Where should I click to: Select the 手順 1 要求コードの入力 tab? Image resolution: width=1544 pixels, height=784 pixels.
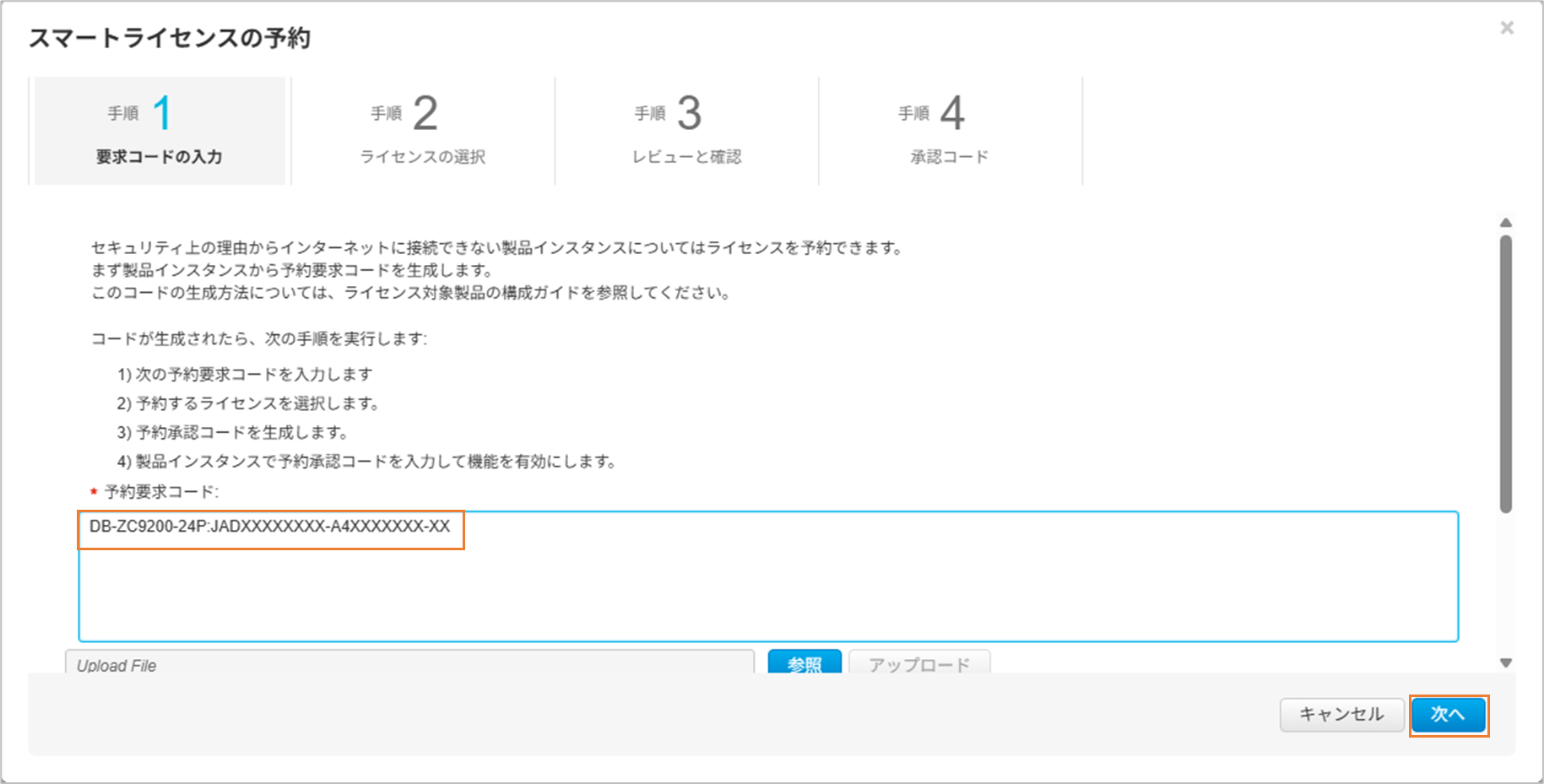pyautogui.click(x=159, y=131)
